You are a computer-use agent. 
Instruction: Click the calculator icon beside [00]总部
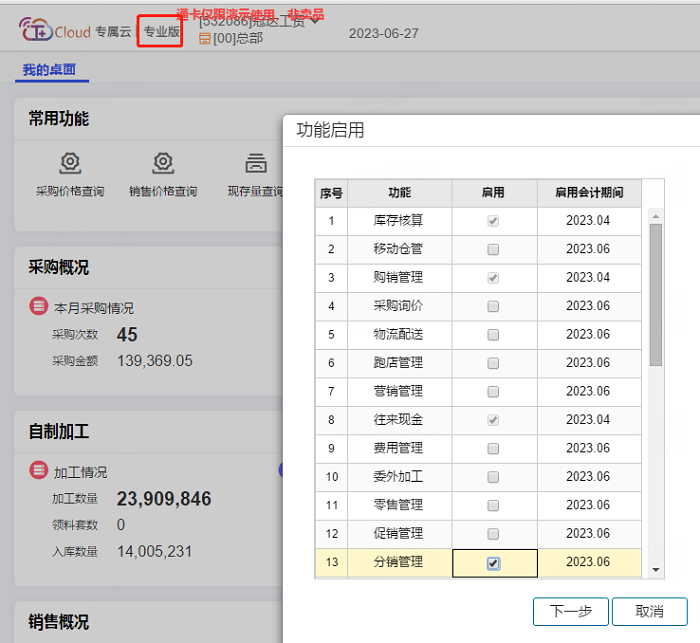pyautogui.click(x=204, y=39)
